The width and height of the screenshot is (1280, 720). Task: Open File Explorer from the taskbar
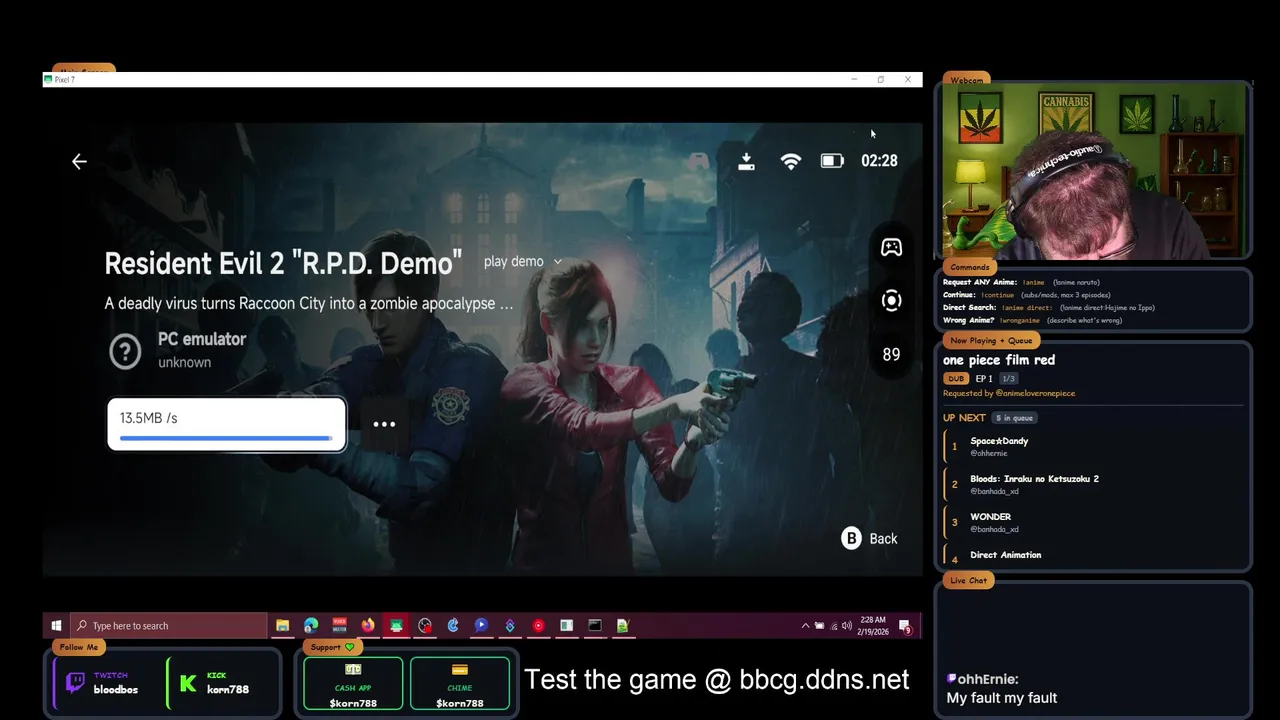283,626
